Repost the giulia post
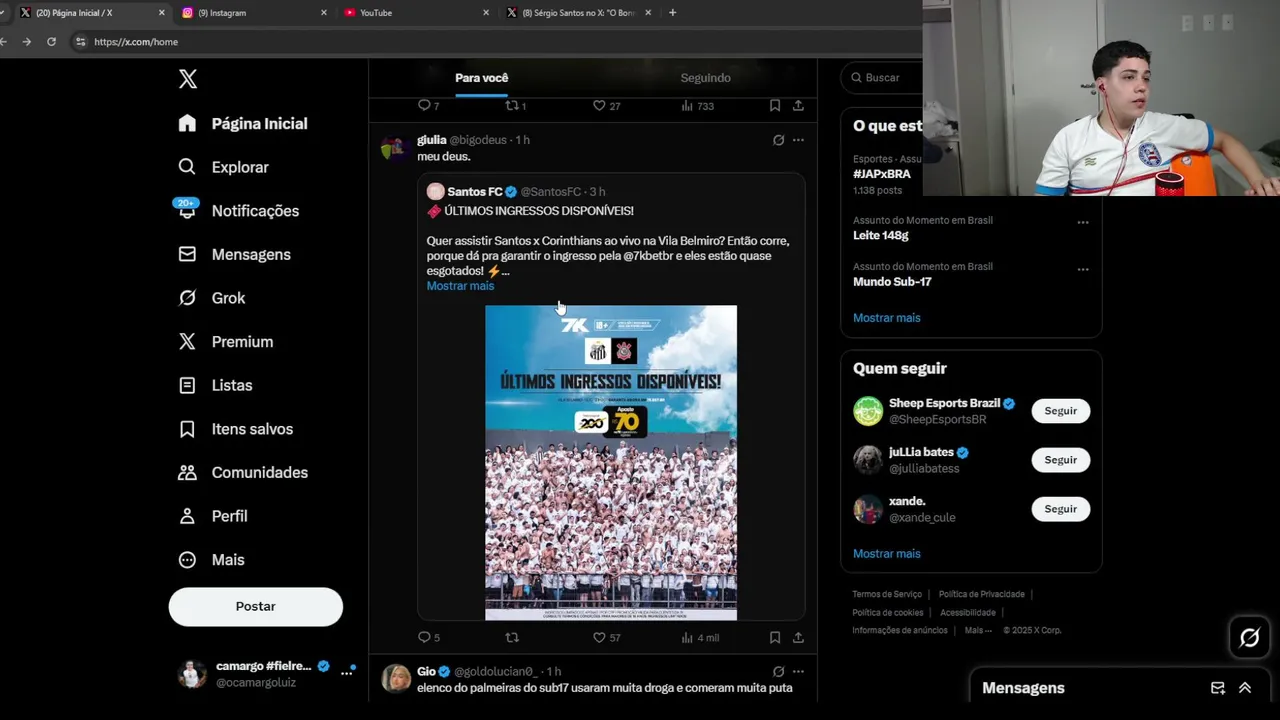Viewport: 1280px width, 720px height. 512,637
